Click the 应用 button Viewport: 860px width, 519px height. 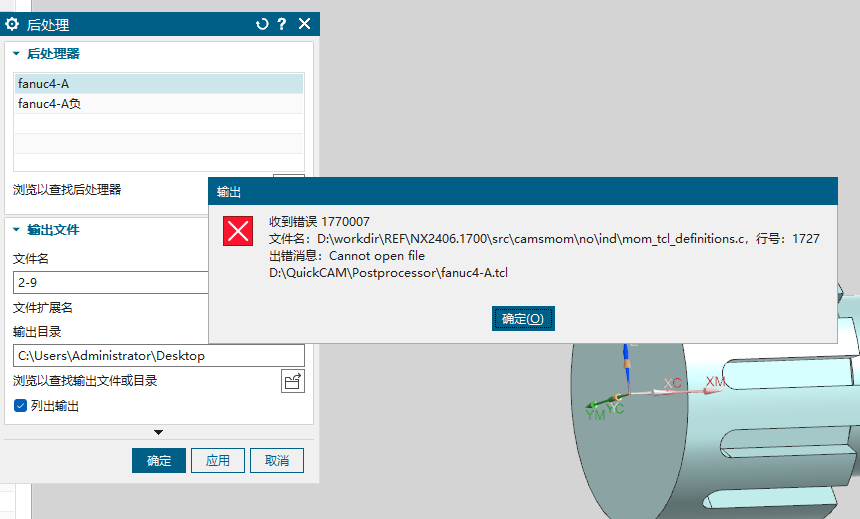coord(218,461)
